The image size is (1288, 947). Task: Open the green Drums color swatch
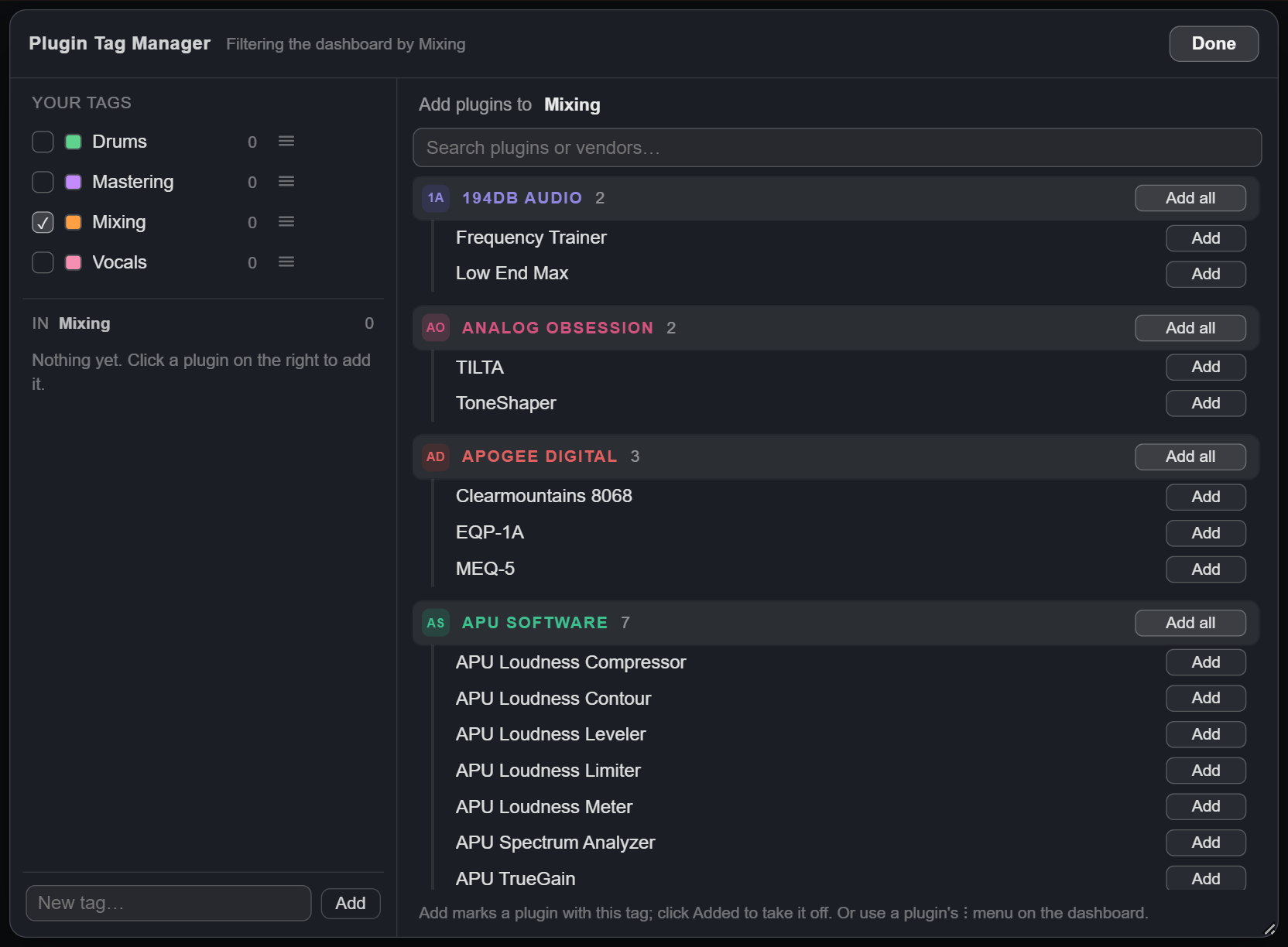click(74, 142)
